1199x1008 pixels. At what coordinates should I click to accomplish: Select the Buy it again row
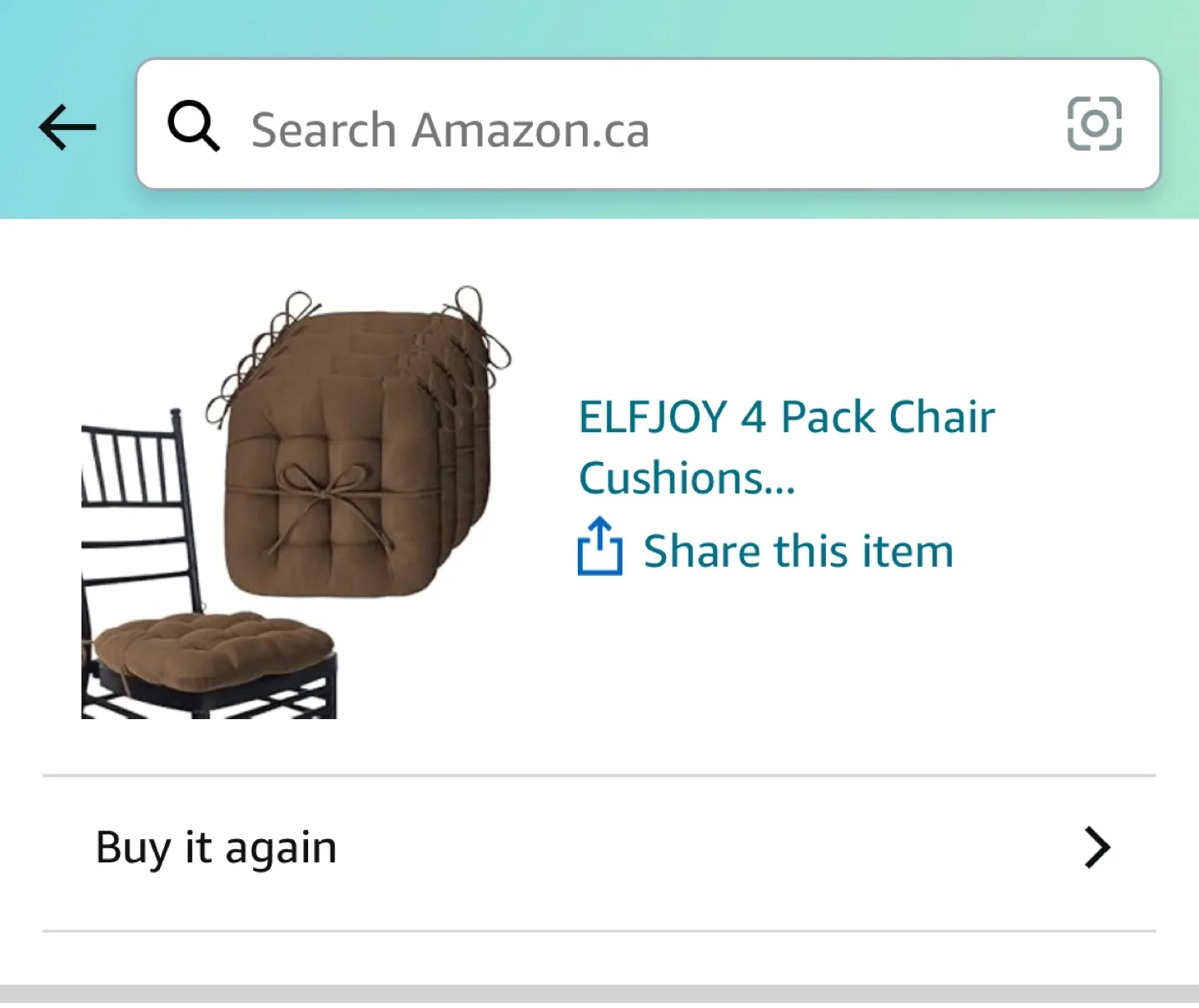tap(583, 848)
